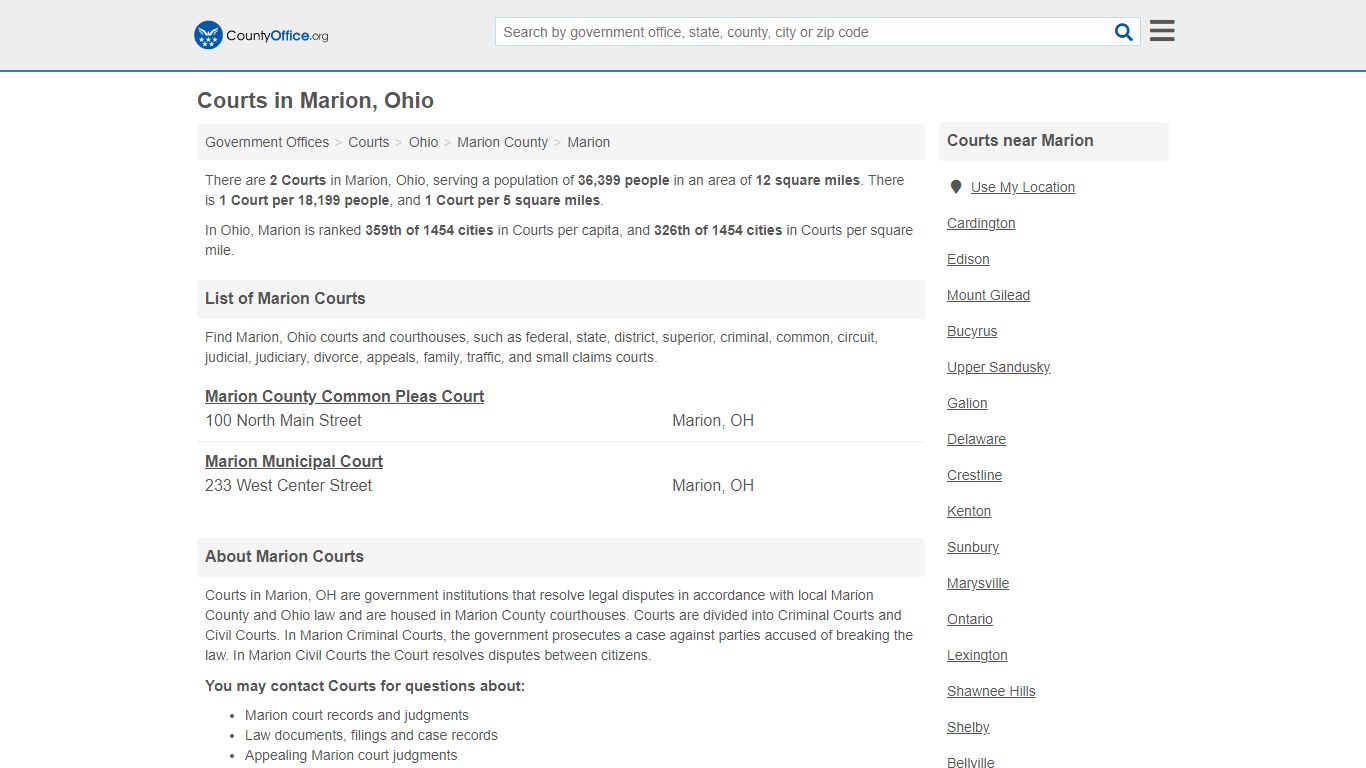1366x768 pixels.
Task: Navigate to Ohio via breadcrumb
Action: (423, 142)
